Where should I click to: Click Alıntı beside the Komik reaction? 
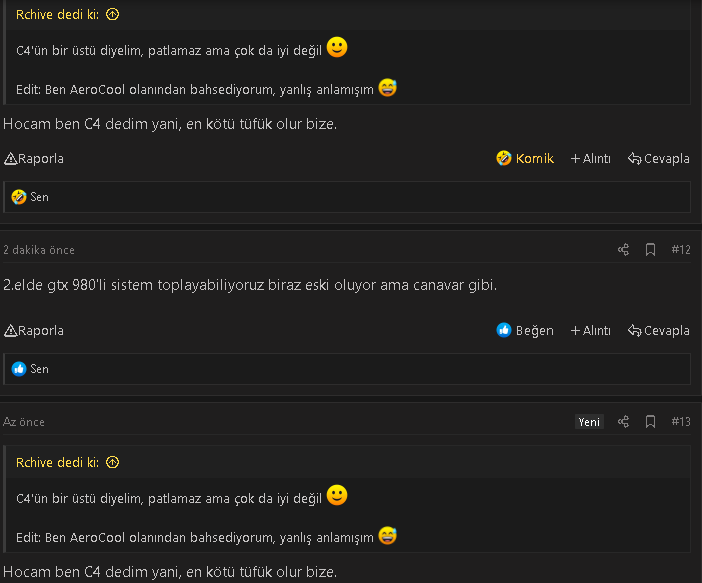tap(590, 158)
